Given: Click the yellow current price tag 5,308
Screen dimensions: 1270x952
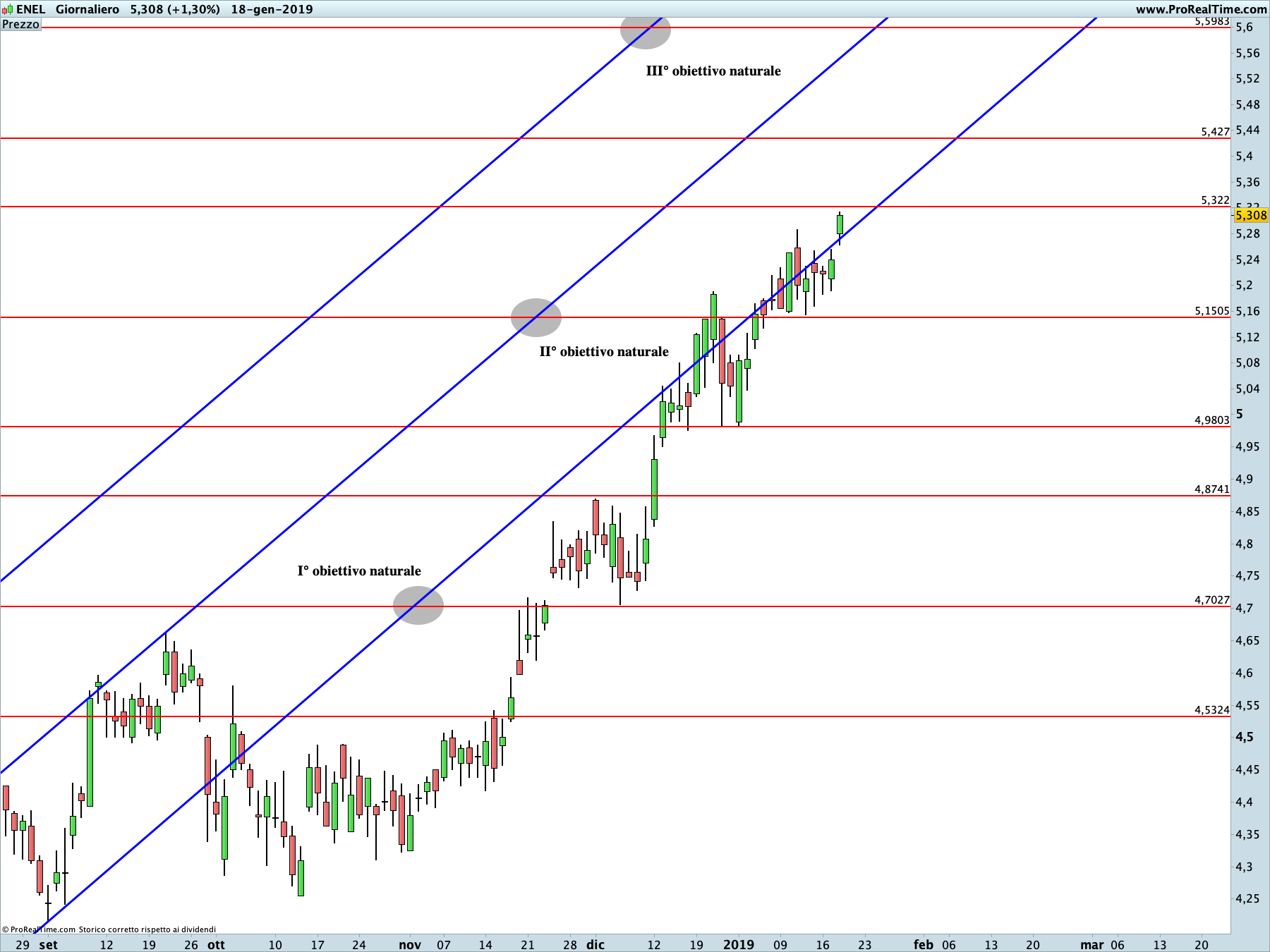Looking at the screenshot, I should (1251, 216).
